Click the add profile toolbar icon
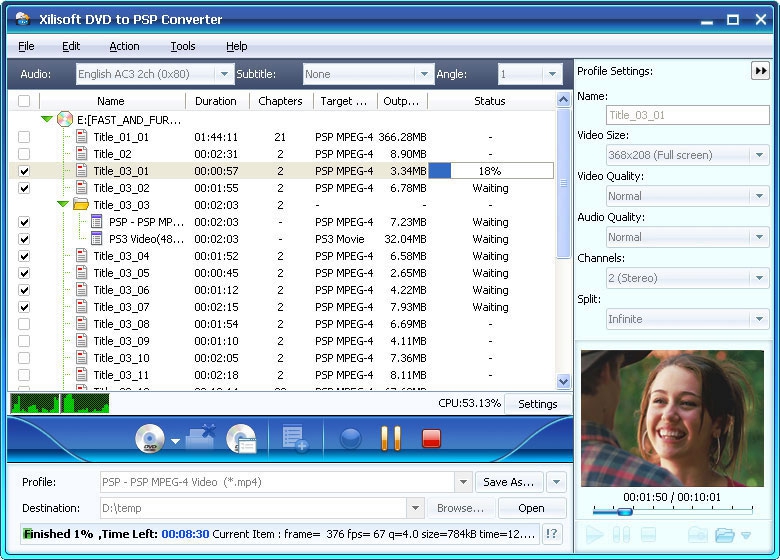Image resolution: width=780 pixels, height=560 pixels. (x=295, y=438)
